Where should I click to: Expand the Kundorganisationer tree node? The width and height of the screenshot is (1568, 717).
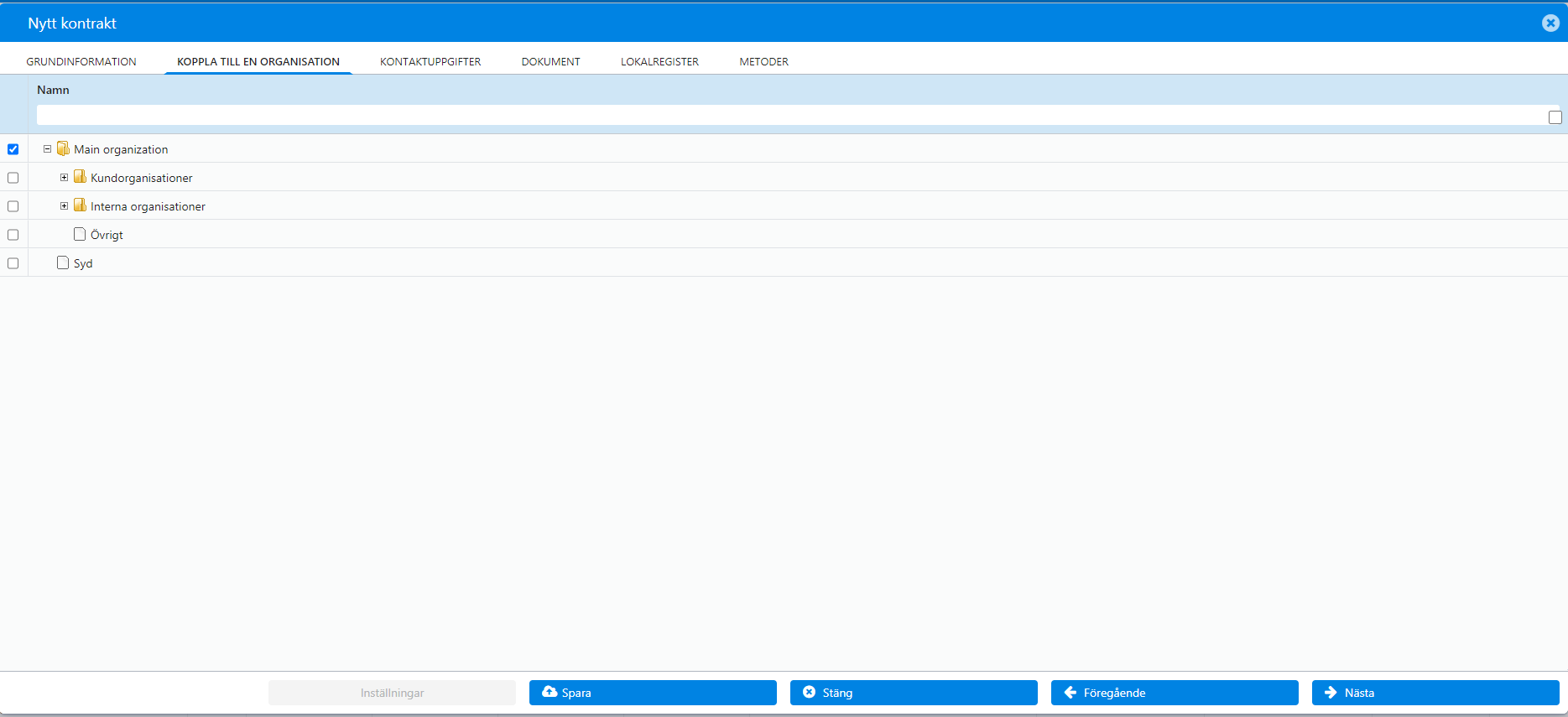click(64, 178)
